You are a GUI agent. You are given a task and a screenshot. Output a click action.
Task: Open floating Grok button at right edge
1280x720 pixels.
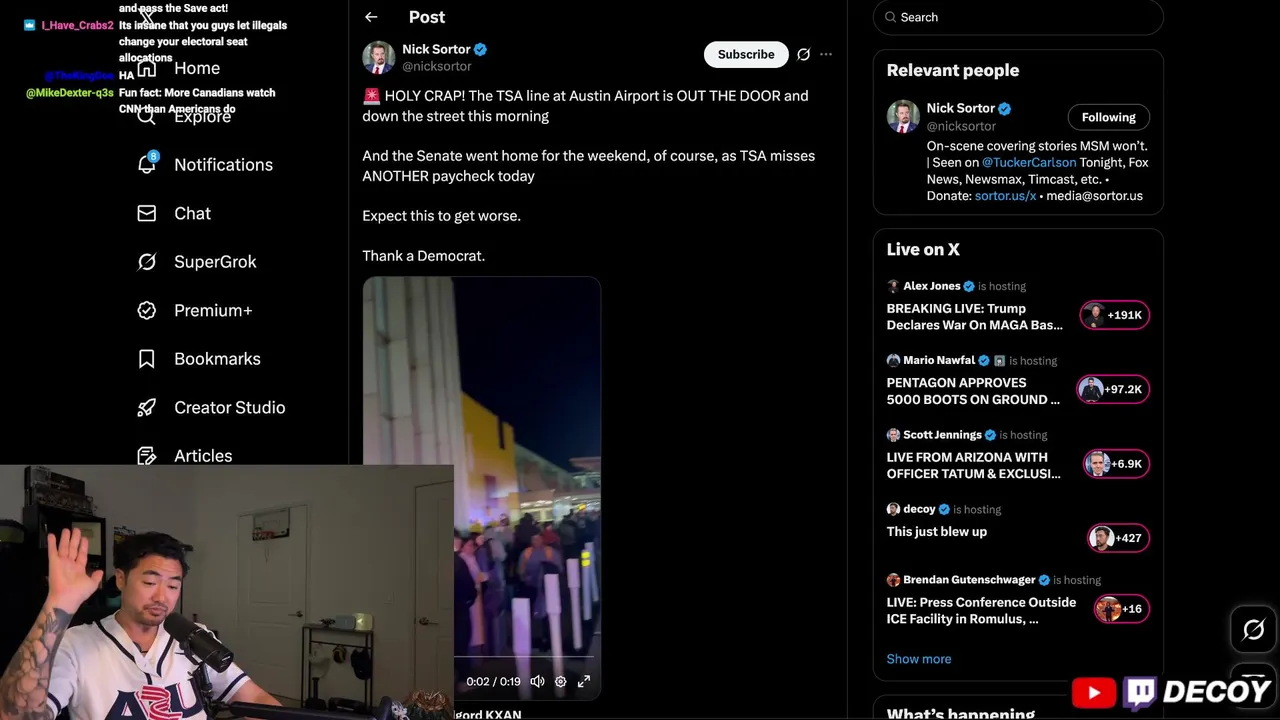click(x=1254, y=630)
